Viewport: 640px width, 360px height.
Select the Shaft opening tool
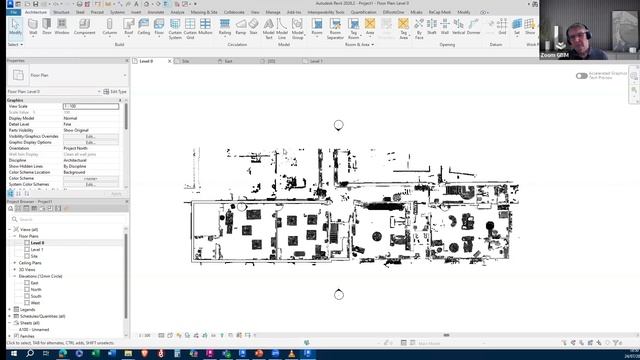pyautogui.click(x=432, y=27)
